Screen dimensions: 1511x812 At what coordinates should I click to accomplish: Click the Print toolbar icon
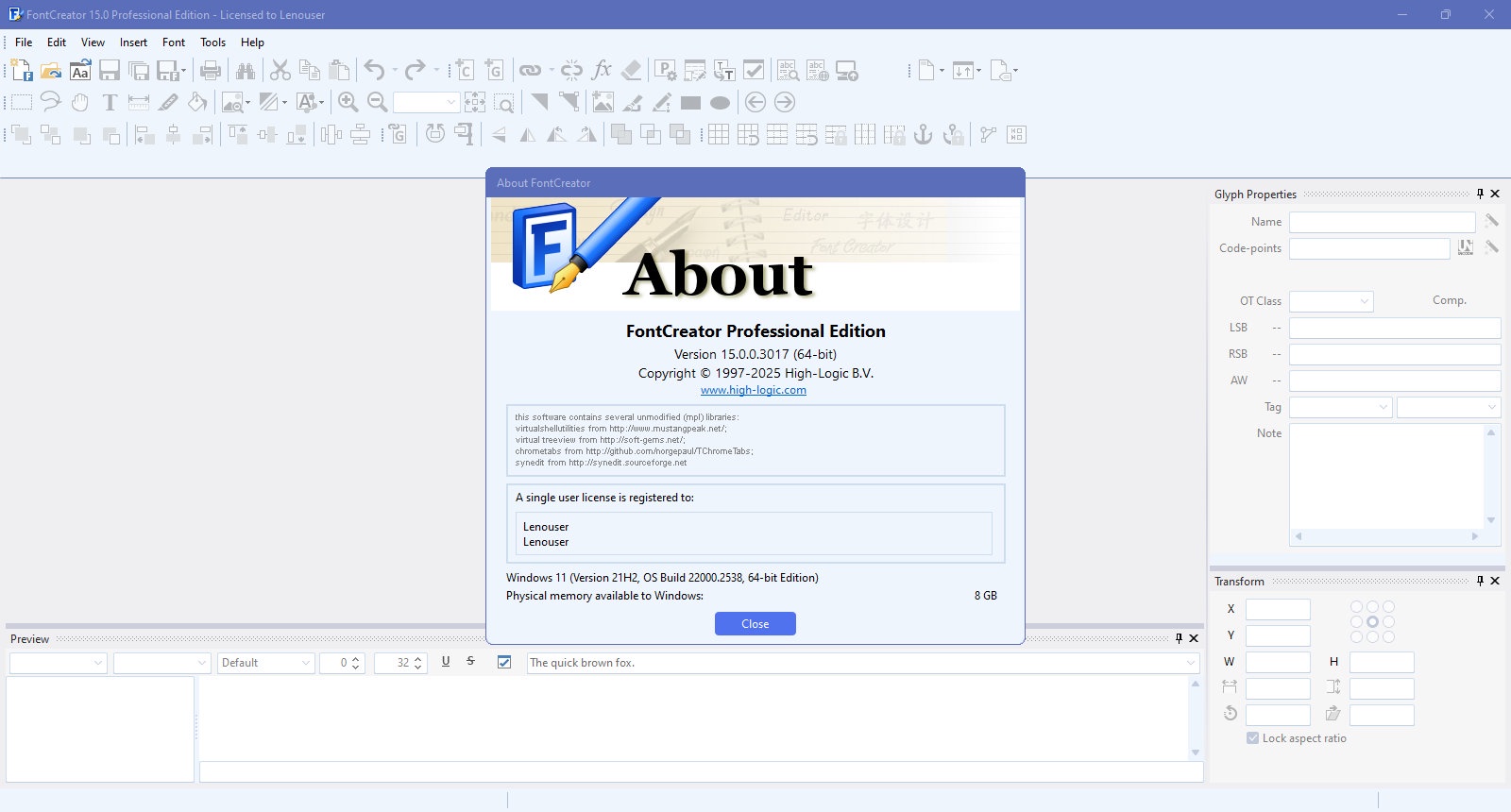click(x=211, y=70)
